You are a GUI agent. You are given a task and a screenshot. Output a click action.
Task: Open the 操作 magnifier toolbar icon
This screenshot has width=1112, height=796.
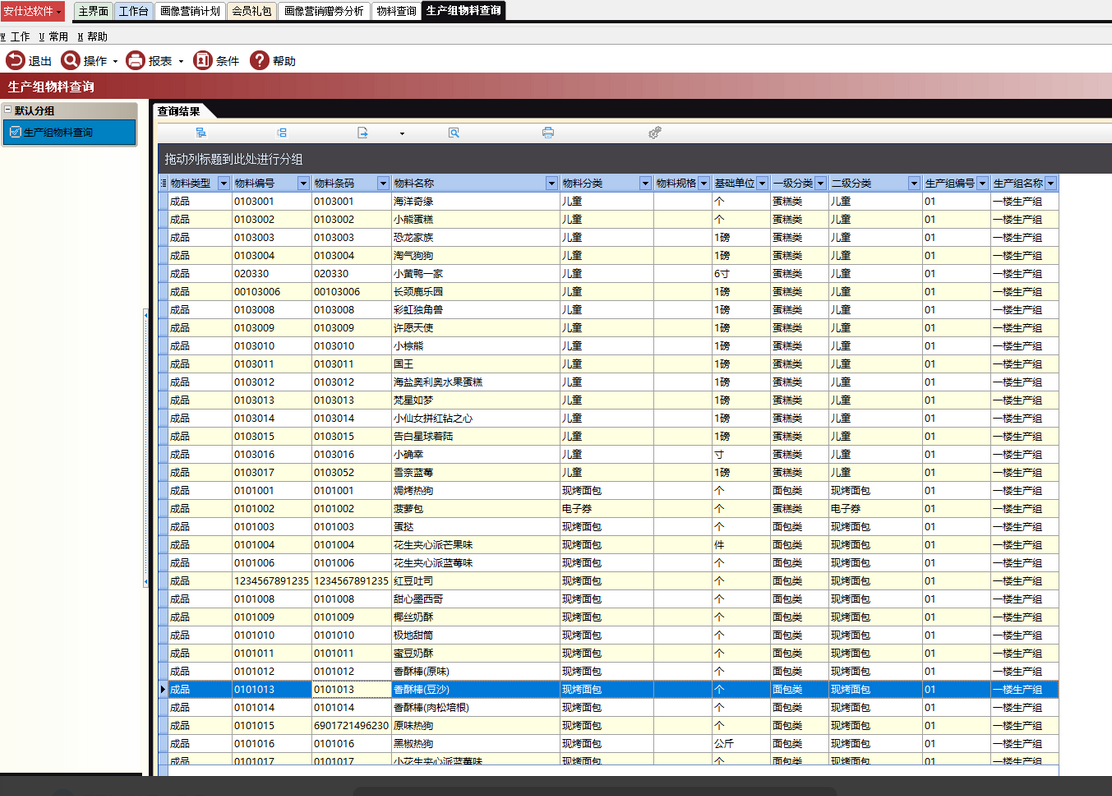(x=70, y=60)
